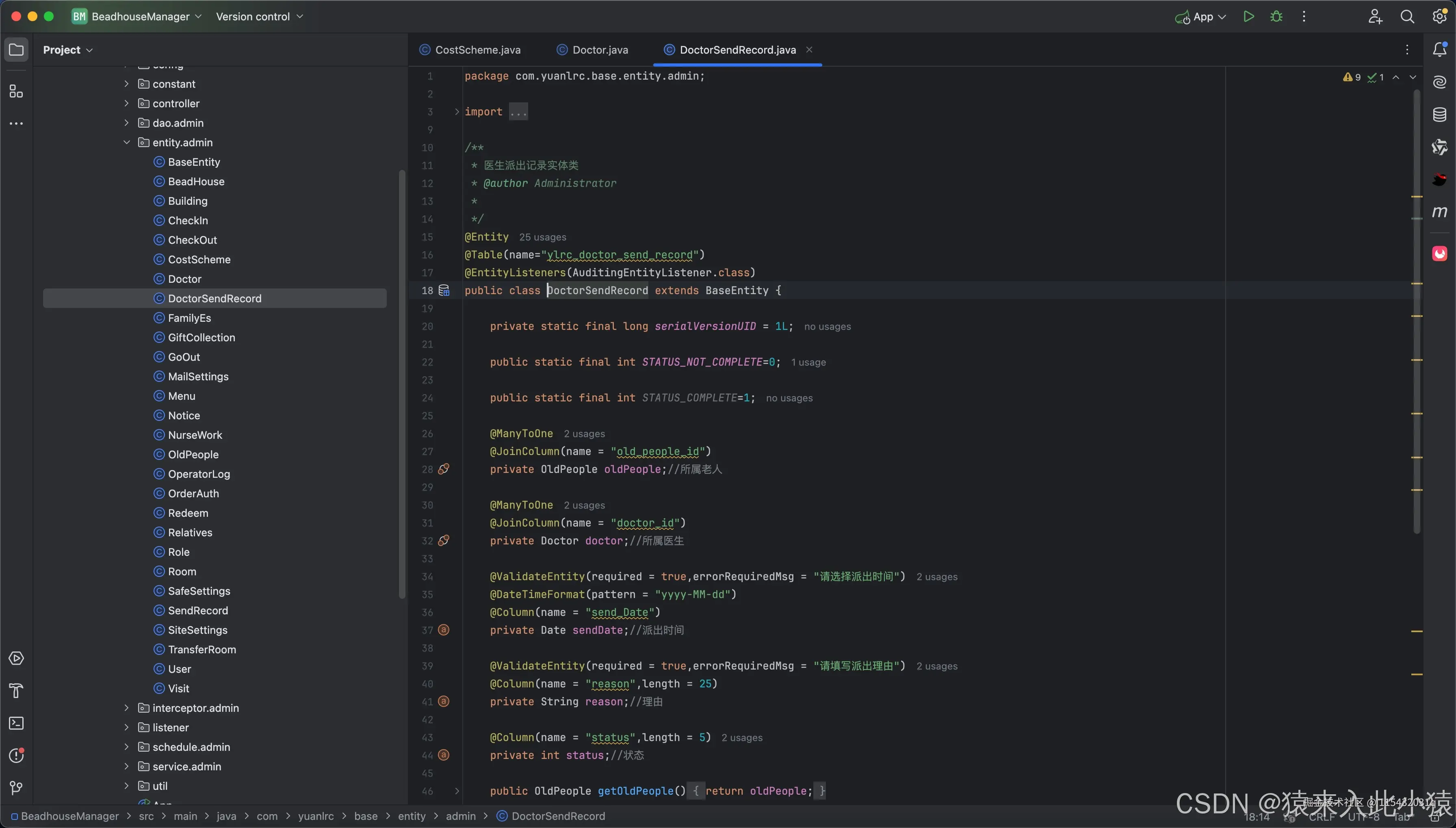Open the Structure tool window
The width and height of the screenshot is (1456, 828).
point(17,91)
